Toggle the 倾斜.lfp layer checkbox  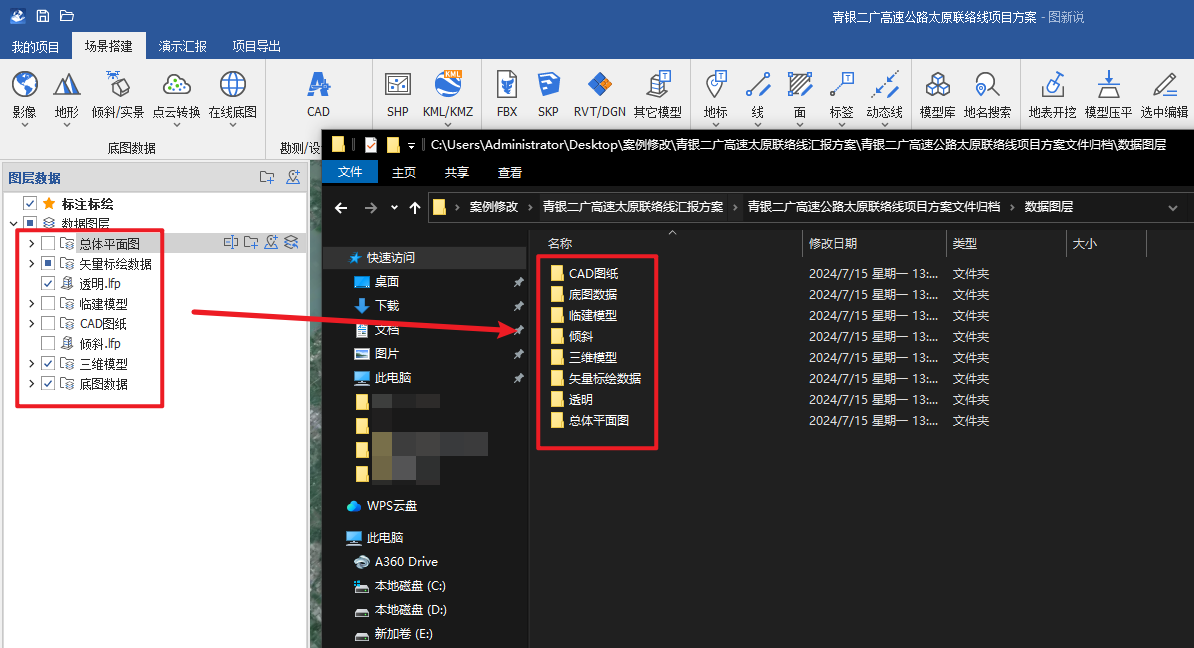point(48,344)
